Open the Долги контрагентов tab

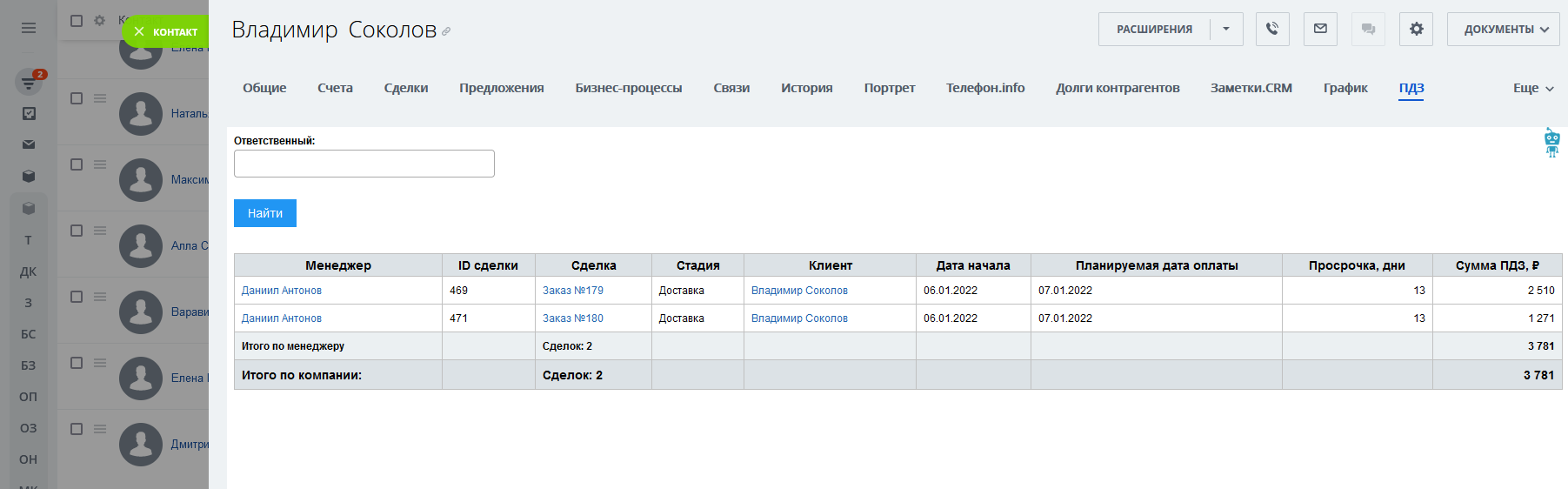pyautogui.click(x=1118, y=88)
